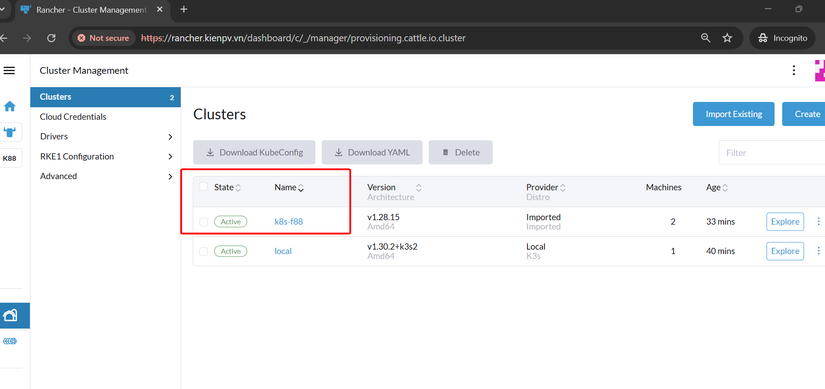Check the local cluster row checkbox
This screenshot has width=825, height=389.
click(203, 252)
